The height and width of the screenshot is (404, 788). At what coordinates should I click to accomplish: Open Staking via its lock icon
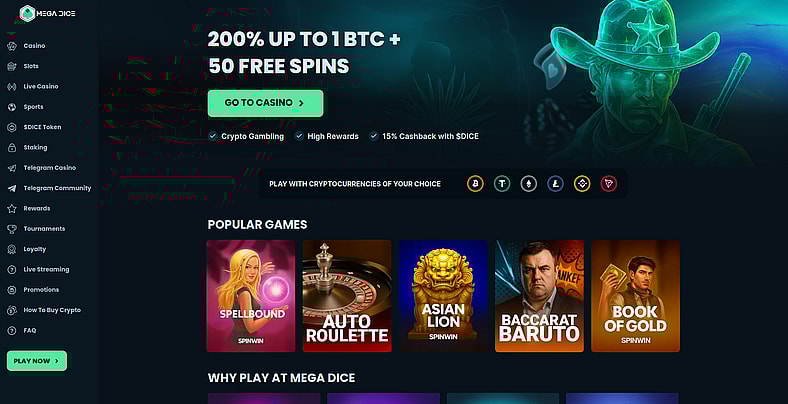pos(12,147)
